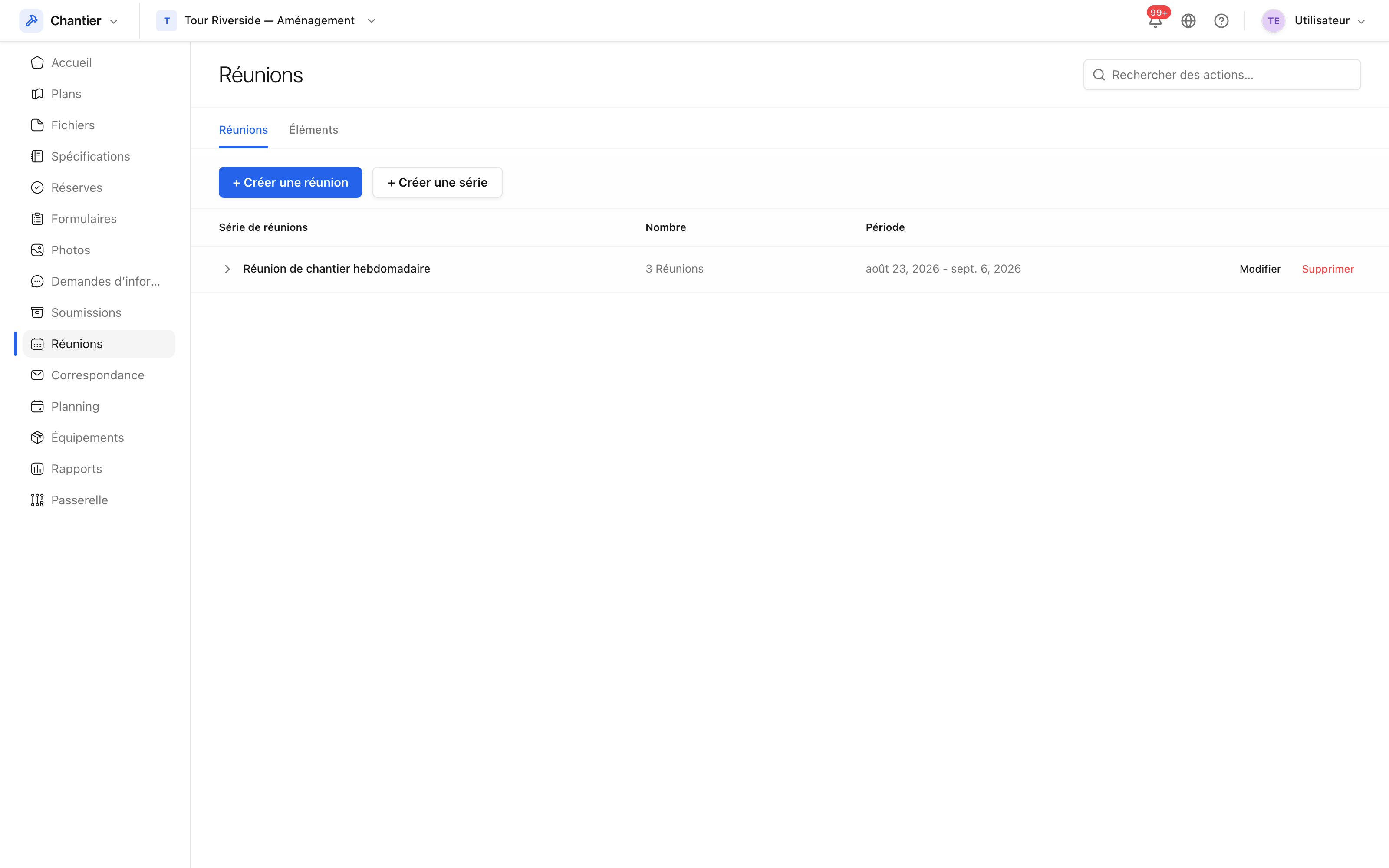Image resolution: width=1389 pixels, height=868 pixels.
Task: Click the 3 Réunions count cell
Action: [674, 269]
